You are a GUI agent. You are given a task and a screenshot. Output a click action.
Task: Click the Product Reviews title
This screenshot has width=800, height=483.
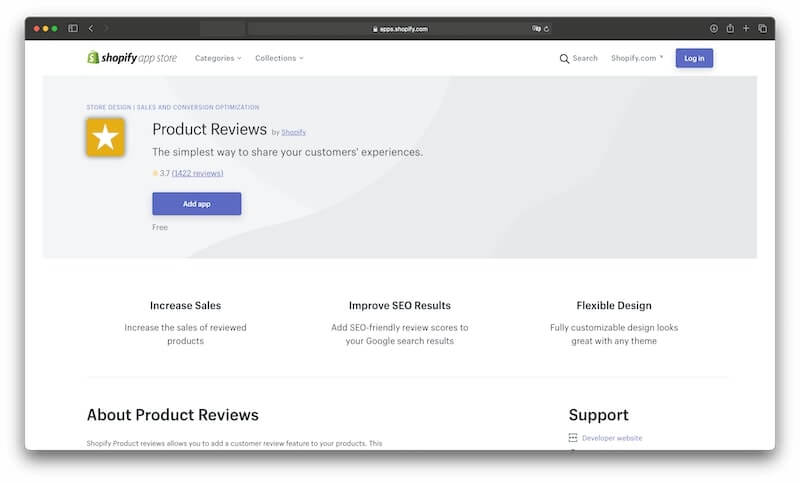point(209,130)
